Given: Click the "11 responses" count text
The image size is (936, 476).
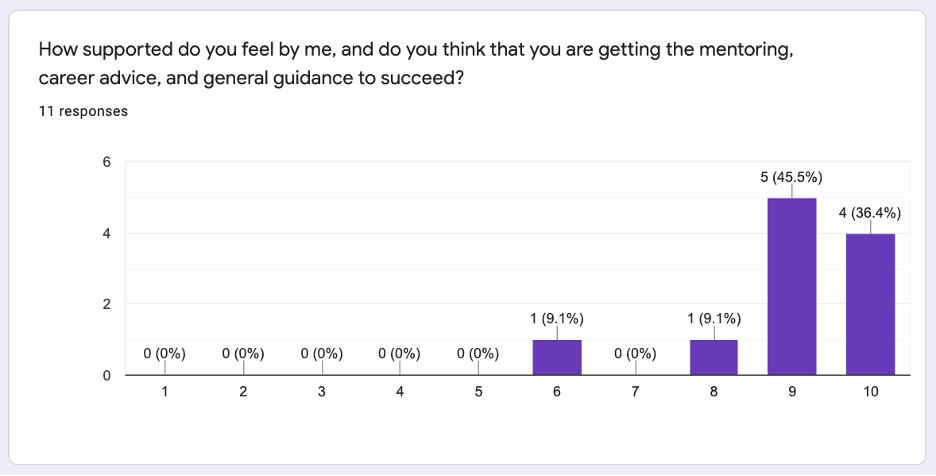Looking at the screenshot, I should point(83,111).
